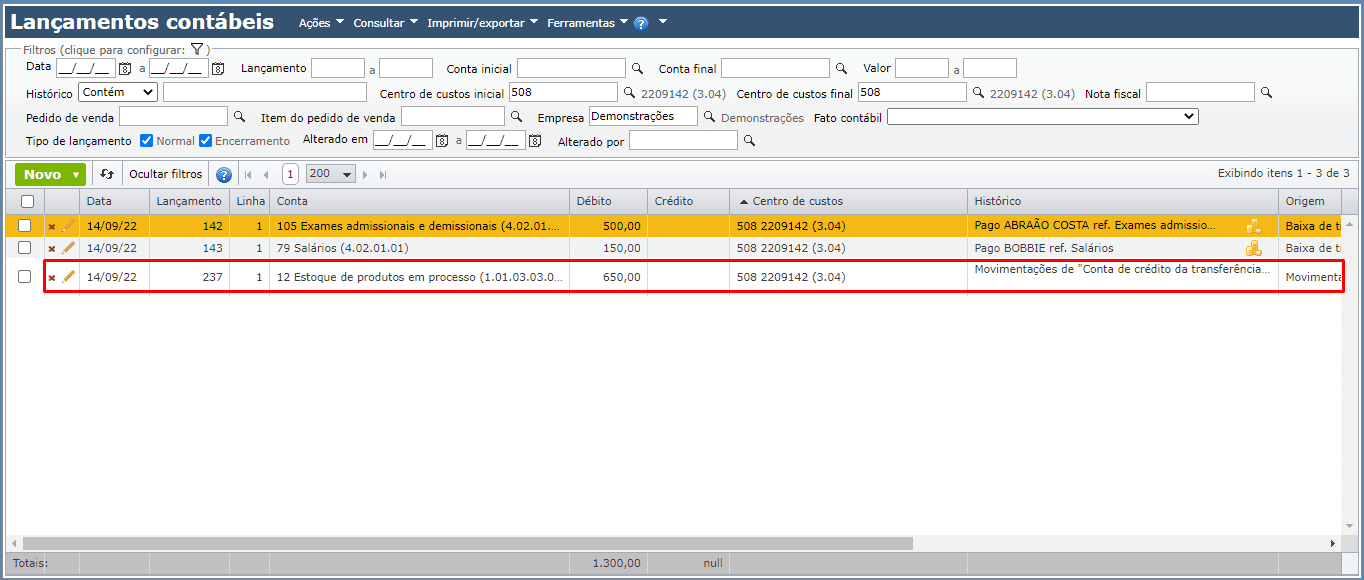The width and height of the screenshot is (1364, 580).
Task: Open calendar for Alterado em start date
Action: (x=441, y=141)
